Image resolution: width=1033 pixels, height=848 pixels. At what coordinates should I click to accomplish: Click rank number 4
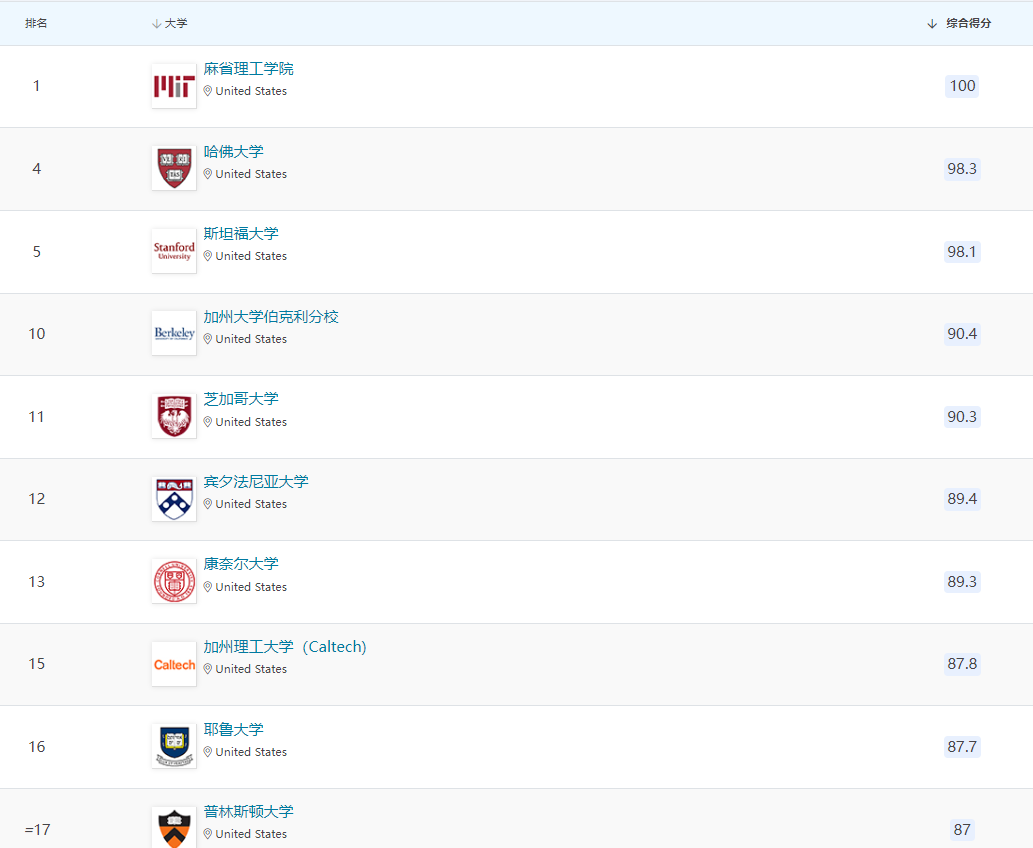click(x=37, y=169)
